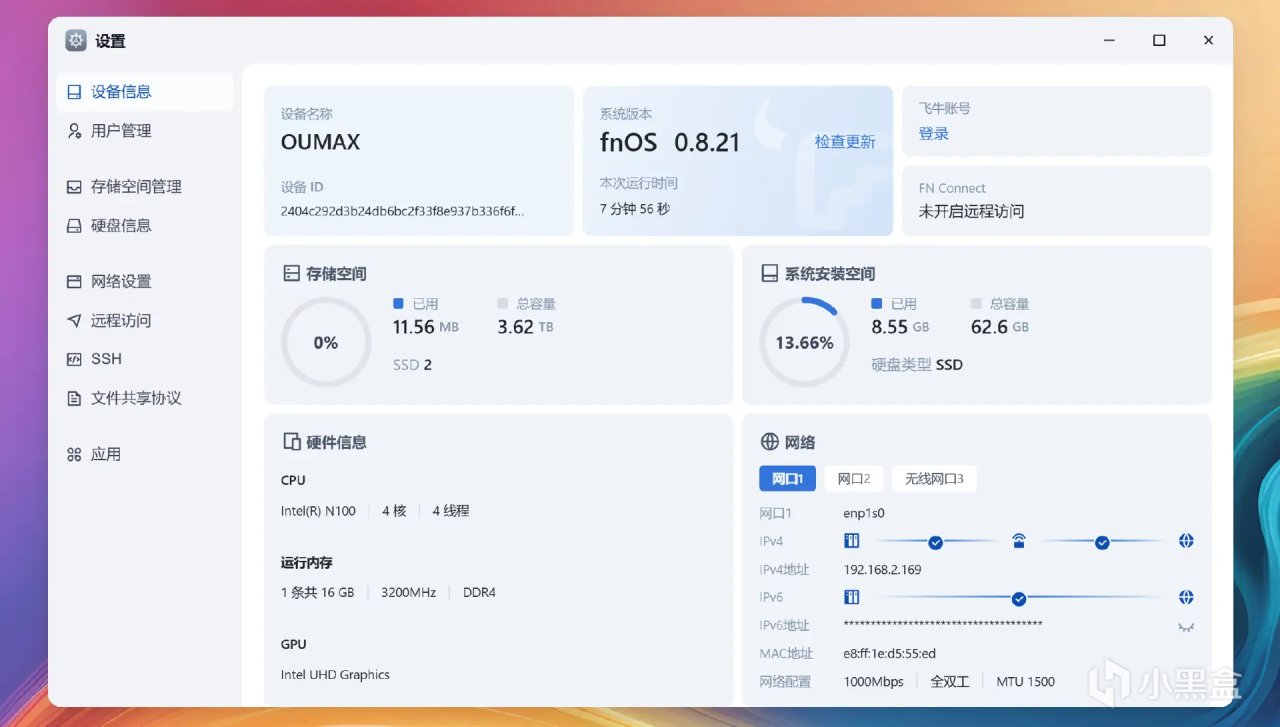Open 存储空间管理 via its sidebar icon

tap(74, 187)
